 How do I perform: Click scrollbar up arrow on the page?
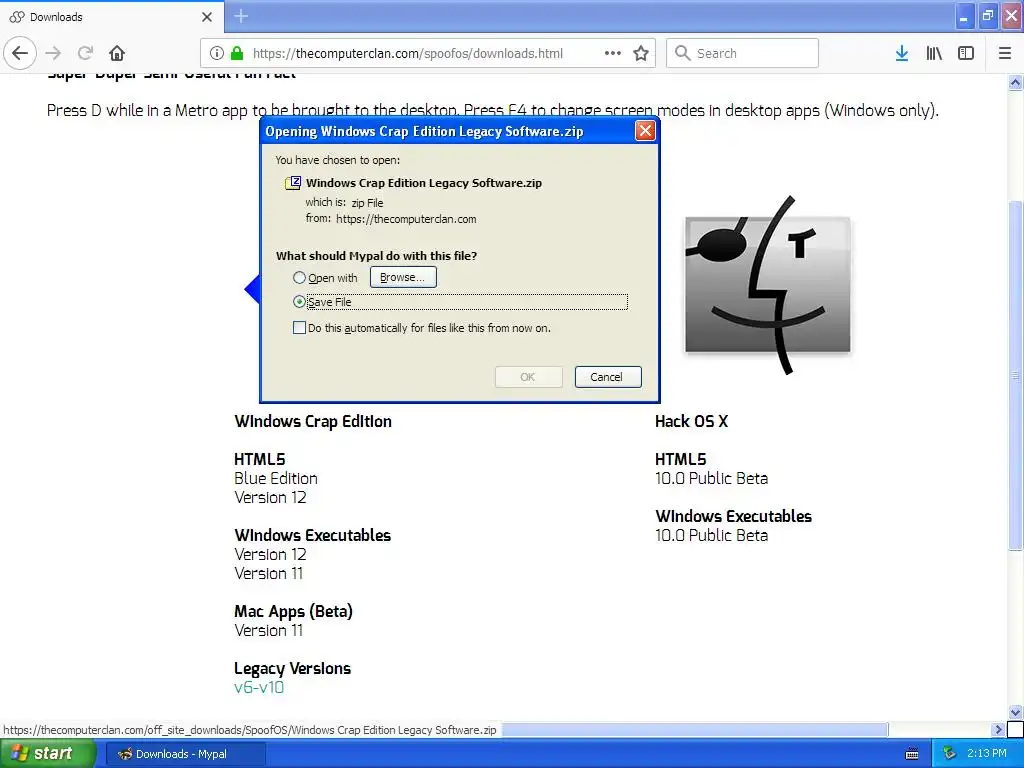click(1015, 82)
